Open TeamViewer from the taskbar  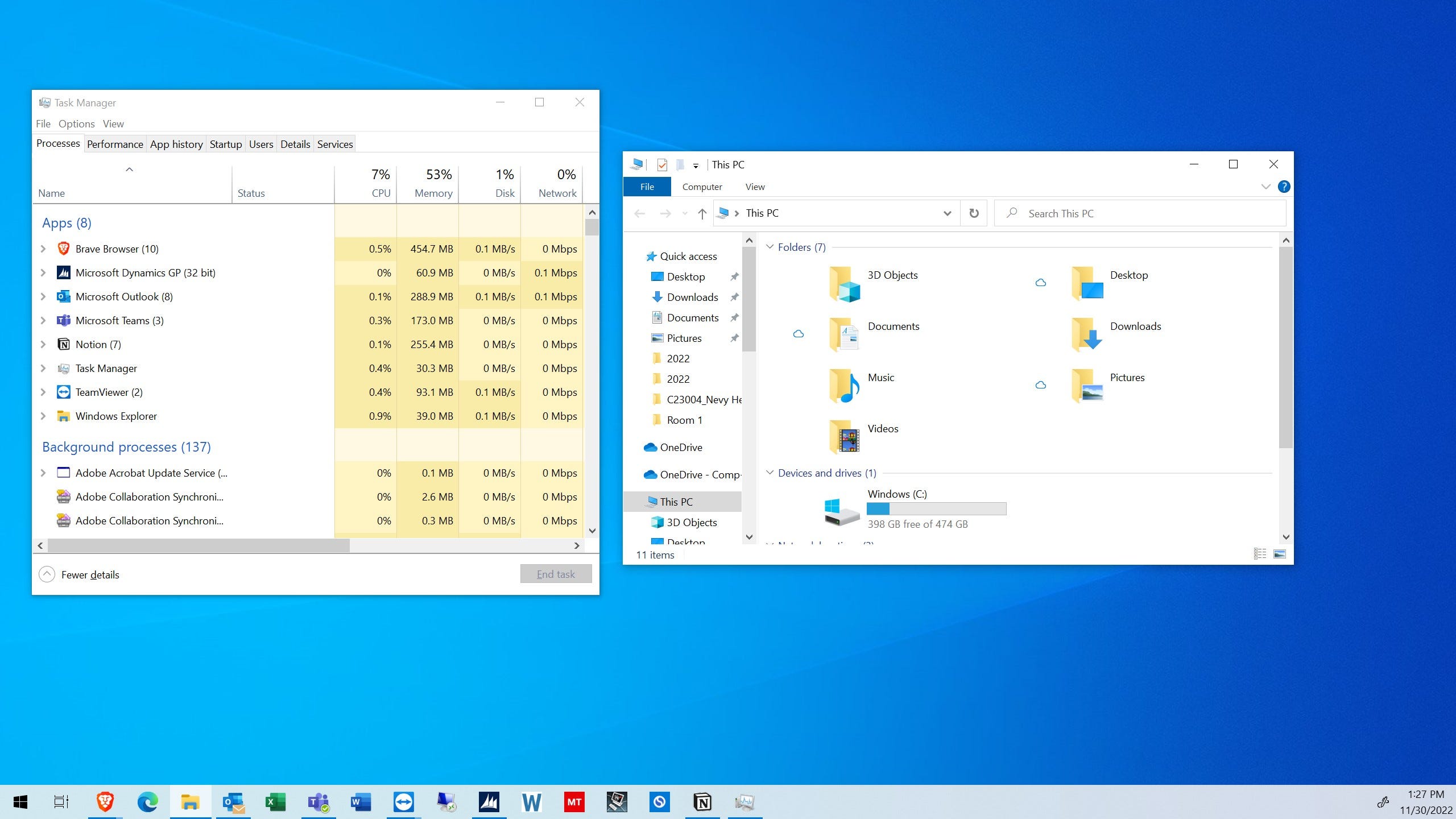[x=404, y=802]
